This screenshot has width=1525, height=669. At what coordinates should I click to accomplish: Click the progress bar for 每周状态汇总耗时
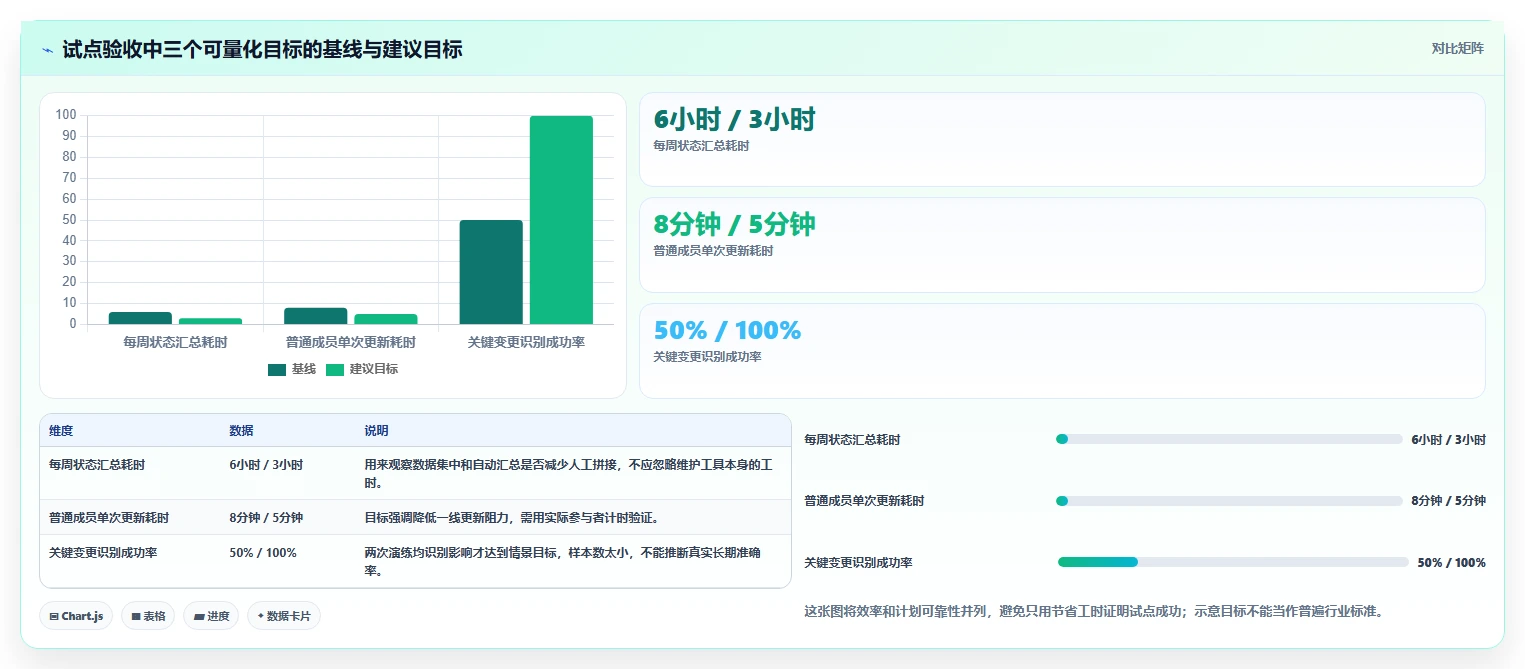click(x=1229, y=439)
